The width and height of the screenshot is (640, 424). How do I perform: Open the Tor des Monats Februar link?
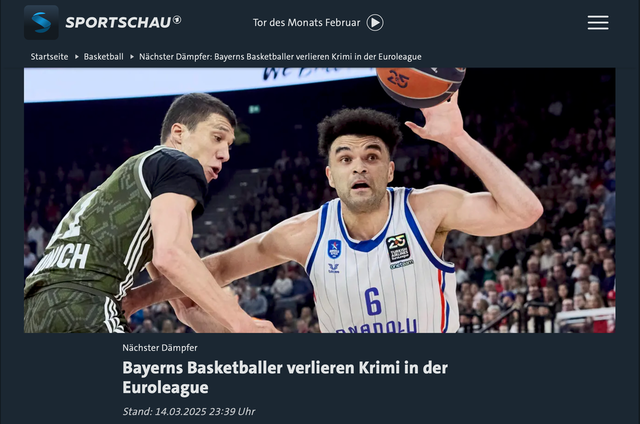click(x=307, y=22)
